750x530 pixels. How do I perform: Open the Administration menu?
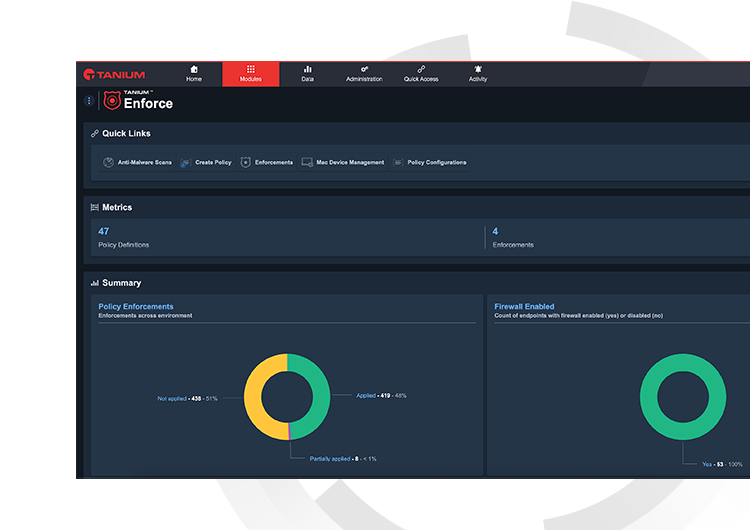tap(364, 74)
